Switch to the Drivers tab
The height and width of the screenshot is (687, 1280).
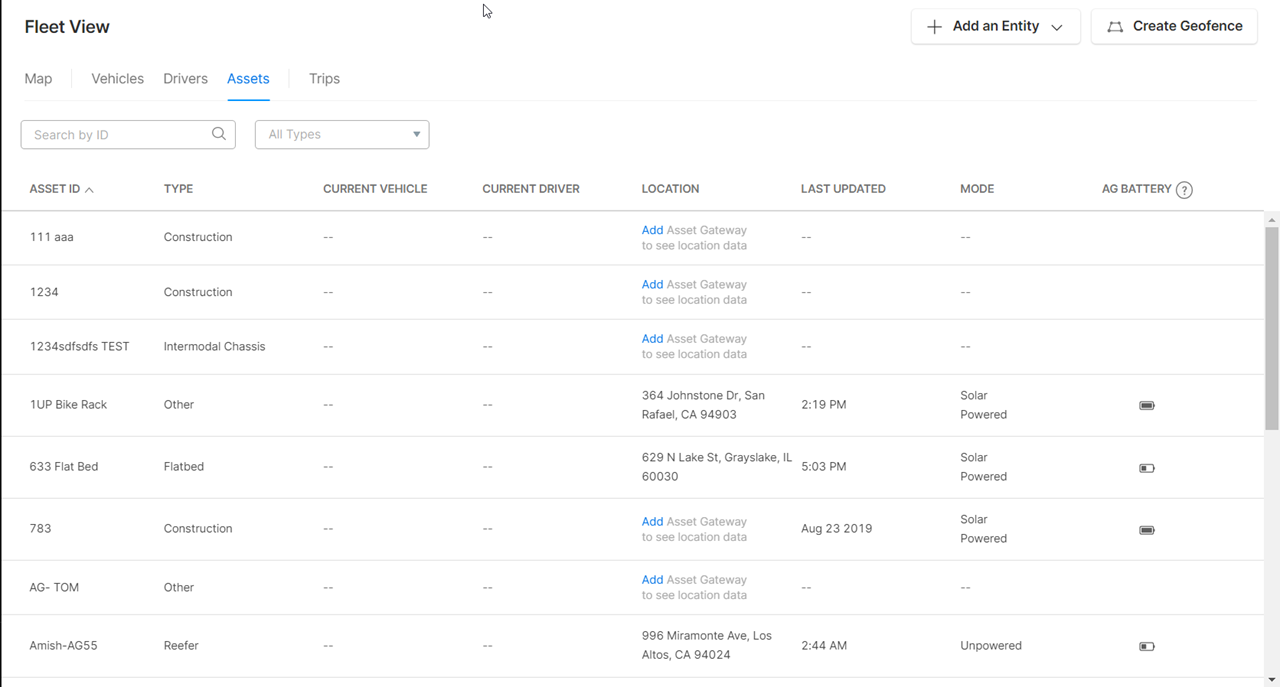pos(186,79)
